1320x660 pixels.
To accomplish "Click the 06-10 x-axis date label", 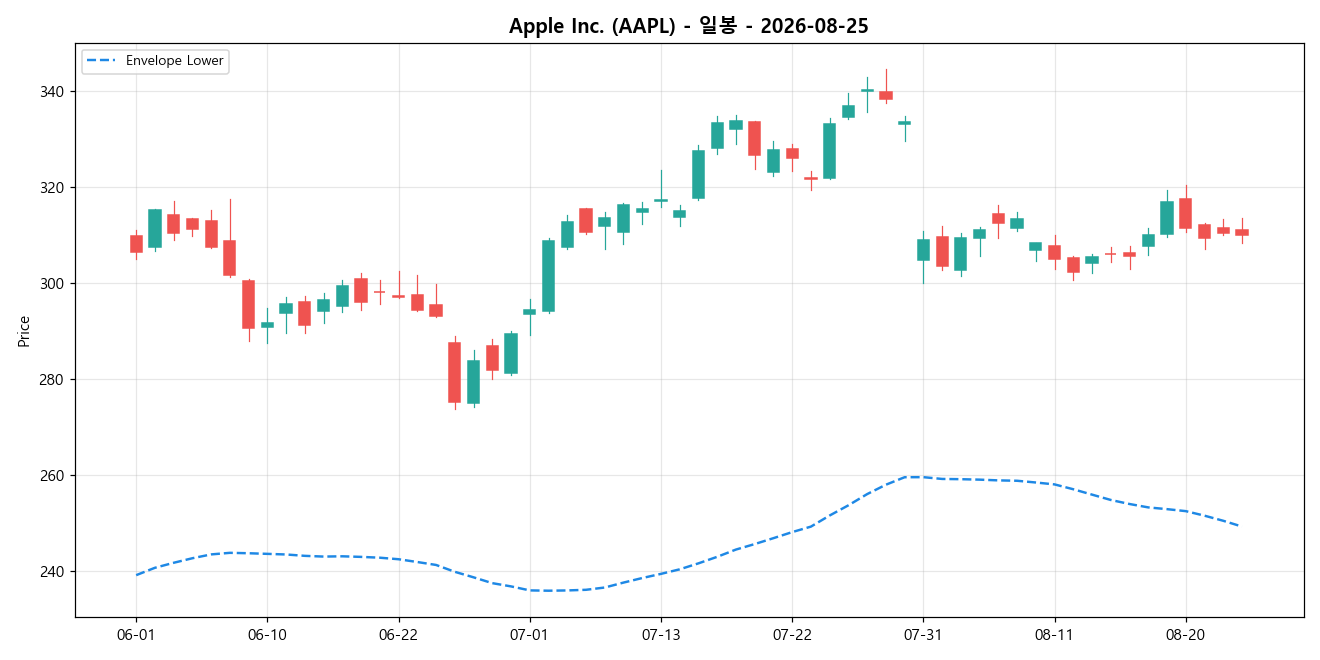I will 267,635.
